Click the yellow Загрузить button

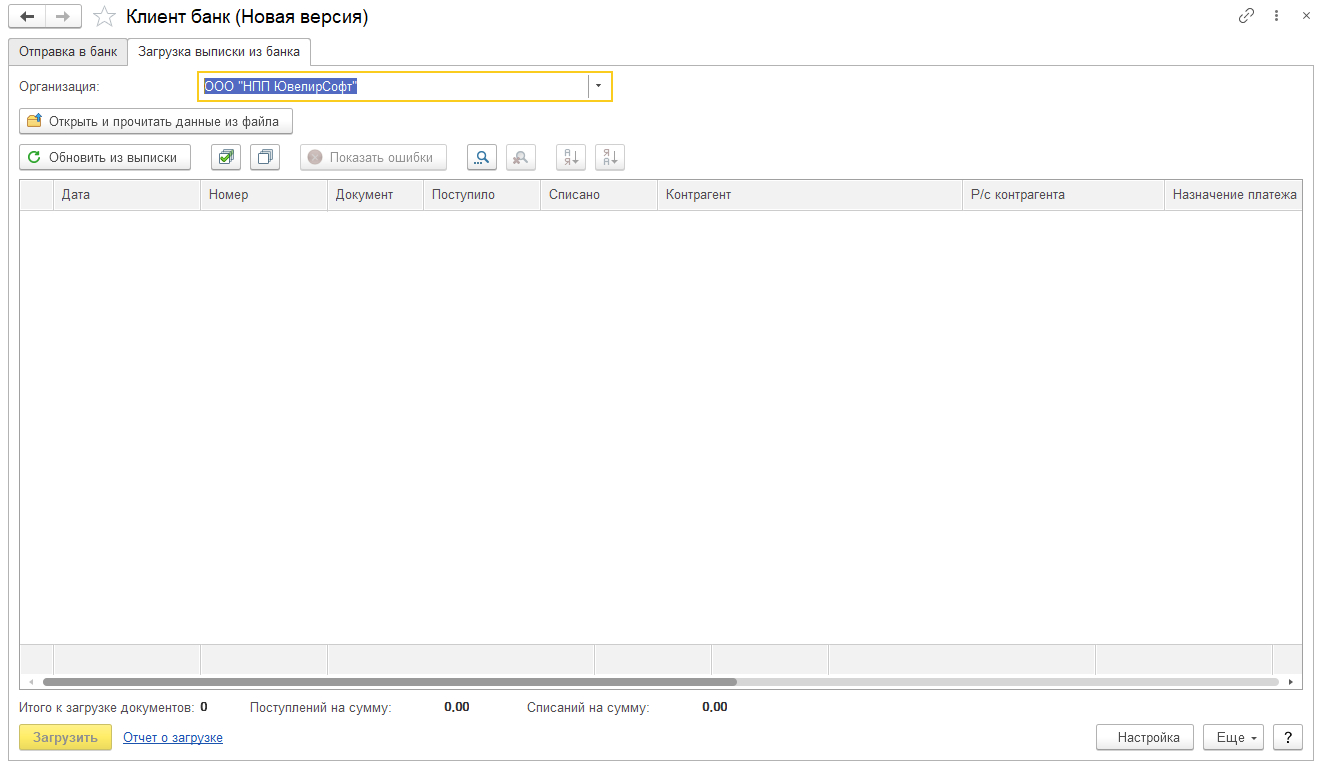pyautogui.click(x=66, y=737)
